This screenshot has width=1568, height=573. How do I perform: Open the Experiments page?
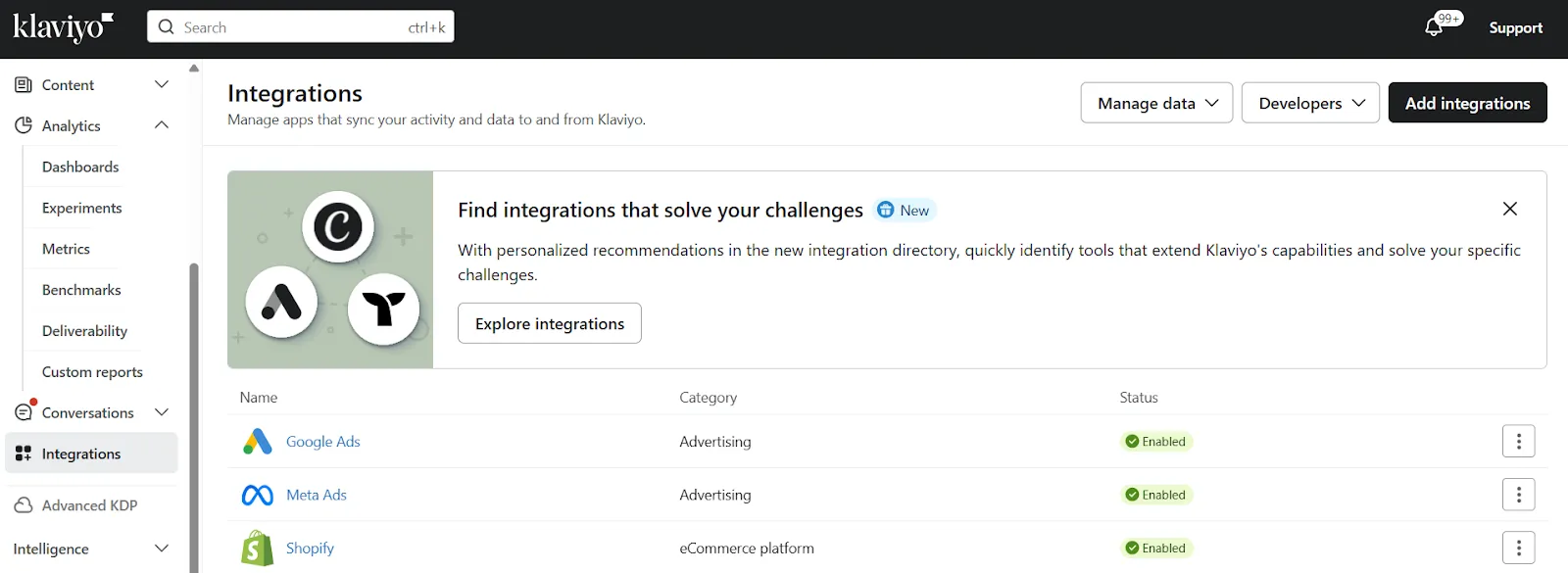pyautogui.click(x=82, y=208)
